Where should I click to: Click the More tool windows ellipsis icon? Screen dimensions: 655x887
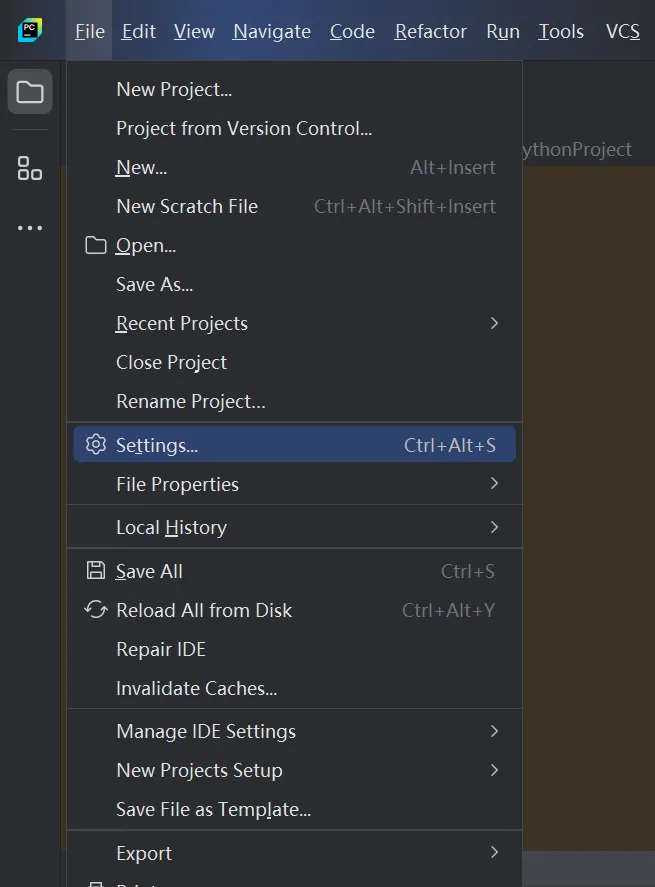30,228
